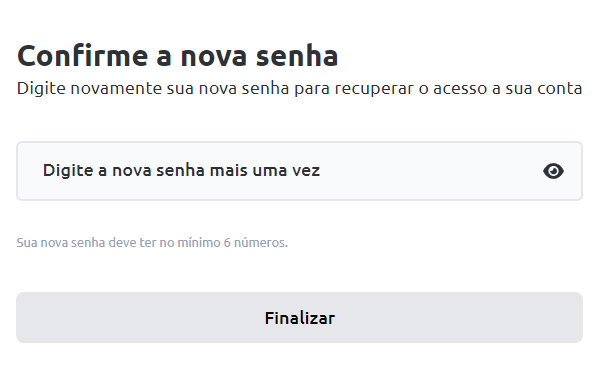Image resolution: width=607 pixels, height=390 pixels.
Task: Click the eye icon inside the password field
Action: 553,171
